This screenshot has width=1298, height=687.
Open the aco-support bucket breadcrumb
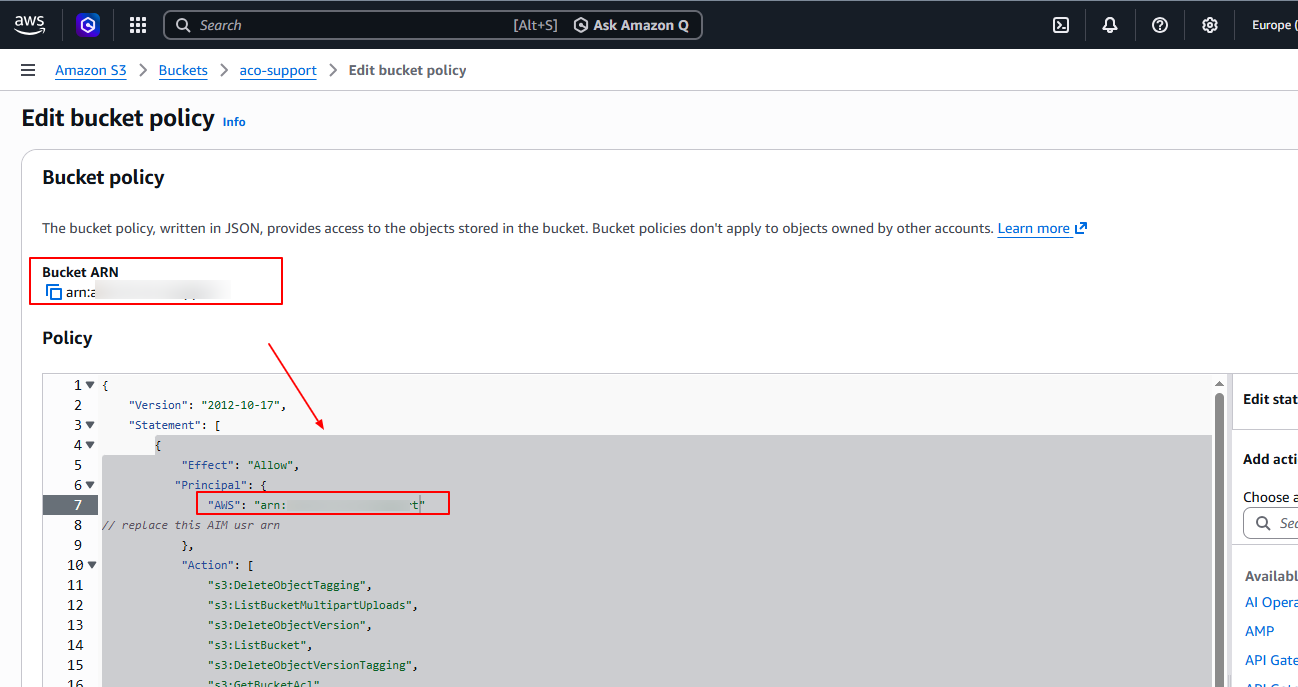(278, 70)
